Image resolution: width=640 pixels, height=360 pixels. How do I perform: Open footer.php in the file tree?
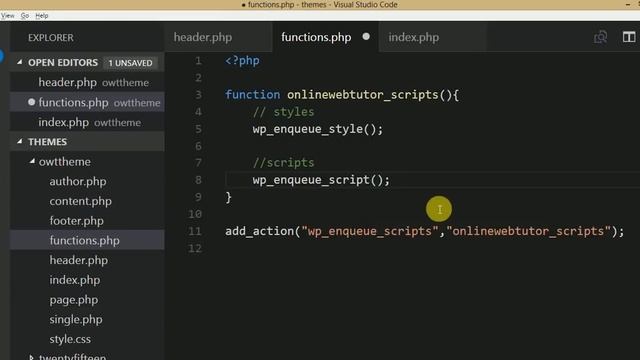(76, 221)
